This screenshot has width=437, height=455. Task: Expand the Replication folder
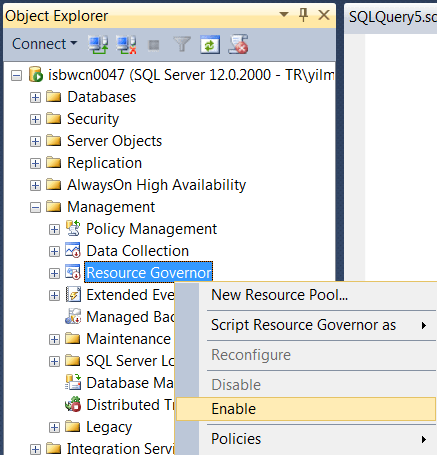click(35, 163)
